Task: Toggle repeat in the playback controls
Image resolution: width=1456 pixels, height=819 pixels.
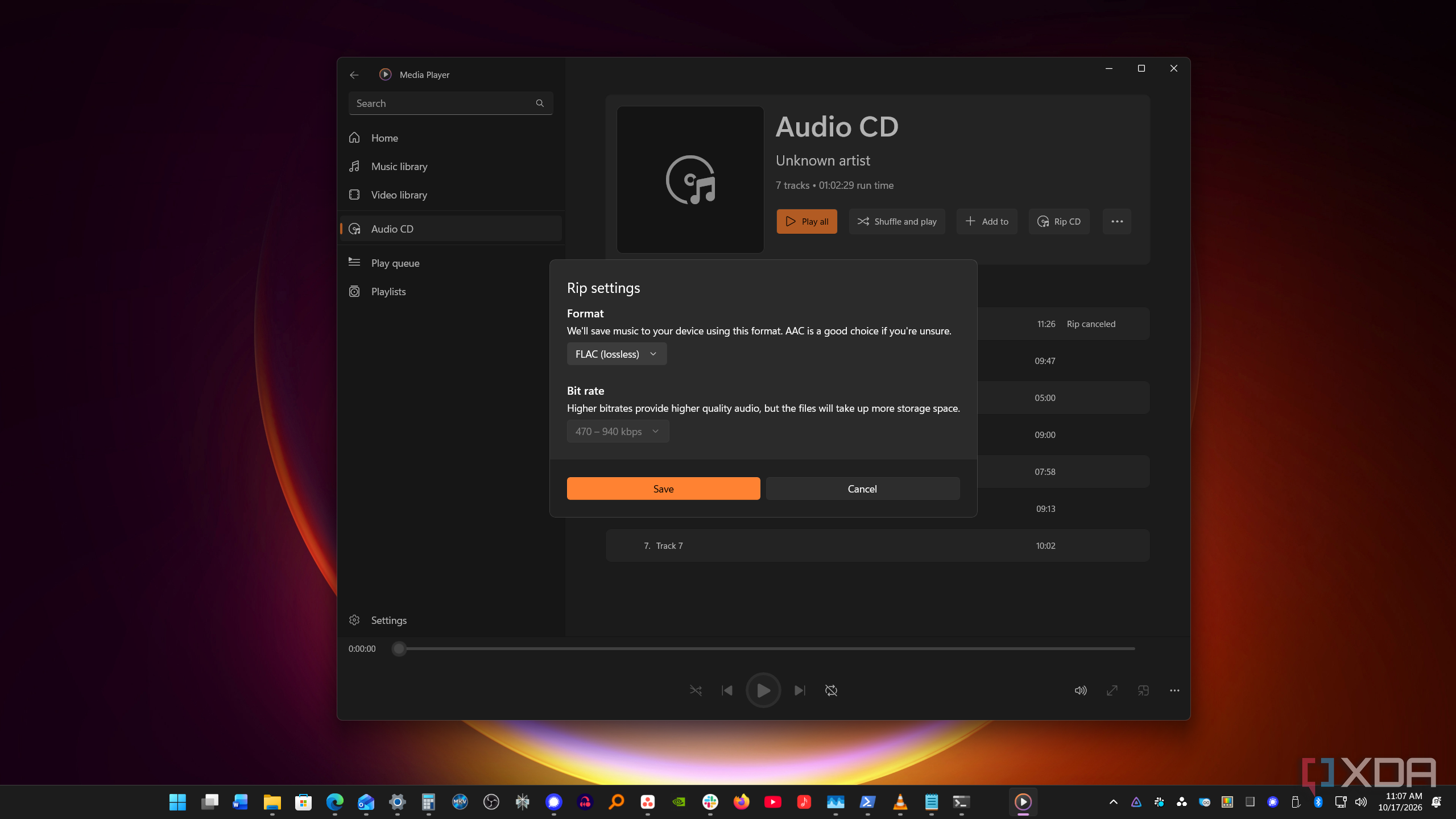Action: [831, 690]
